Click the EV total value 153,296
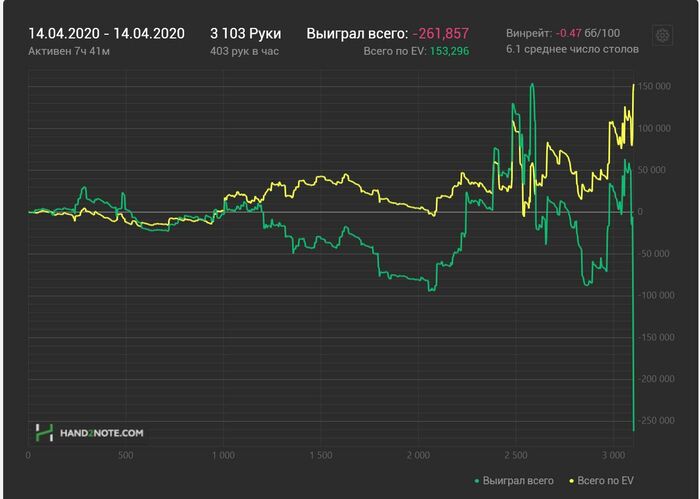 (x=450, y=51)
